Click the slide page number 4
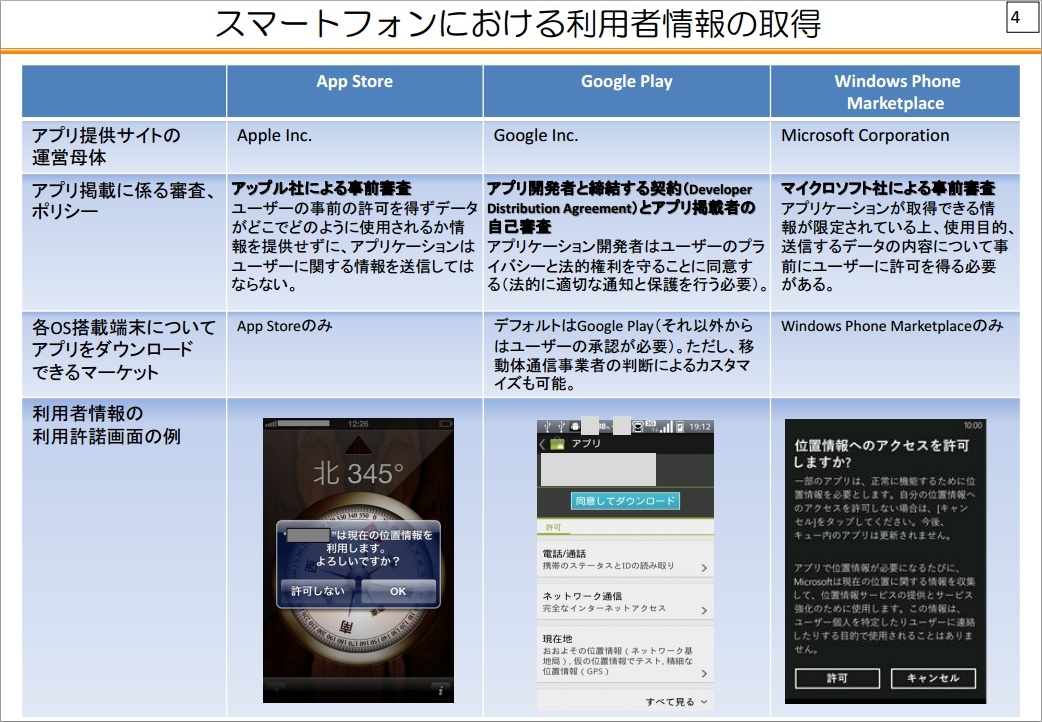1042x722 pixels. point(1015,17)
